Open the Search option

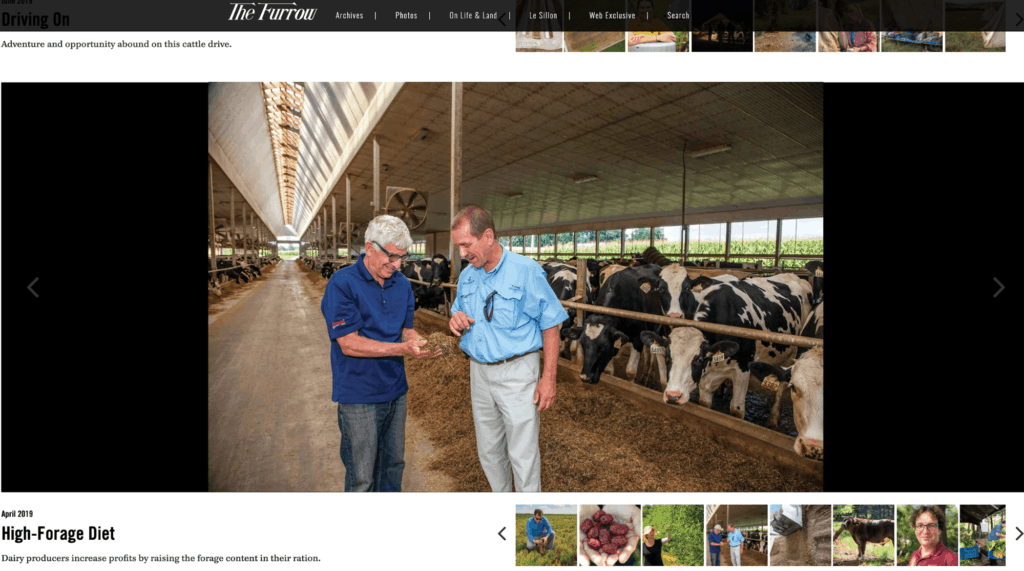[678, 15]
